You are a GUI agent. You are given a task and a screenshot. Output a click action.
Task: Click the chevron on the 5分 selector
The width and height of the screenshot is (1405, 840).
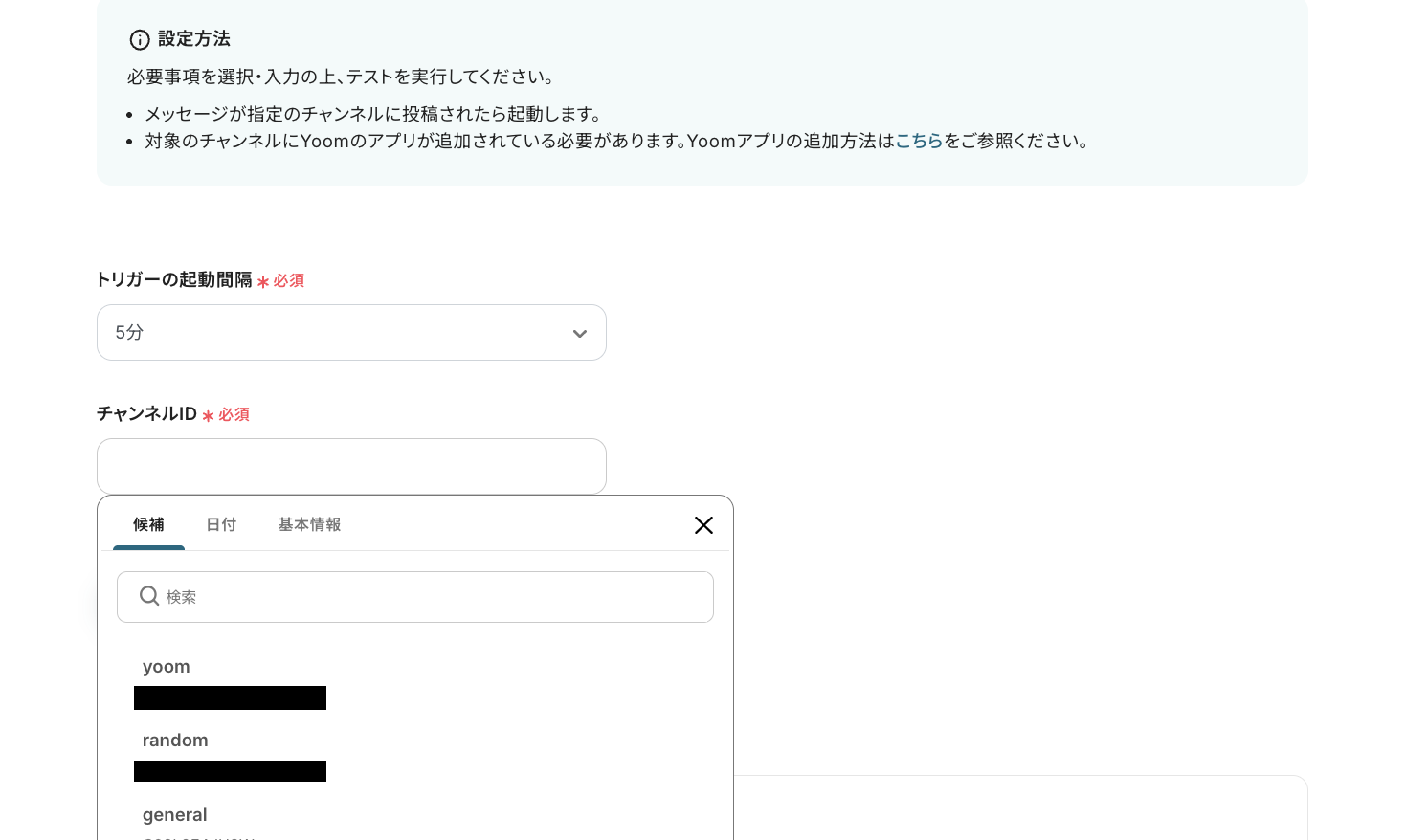(x=580, y=334)
